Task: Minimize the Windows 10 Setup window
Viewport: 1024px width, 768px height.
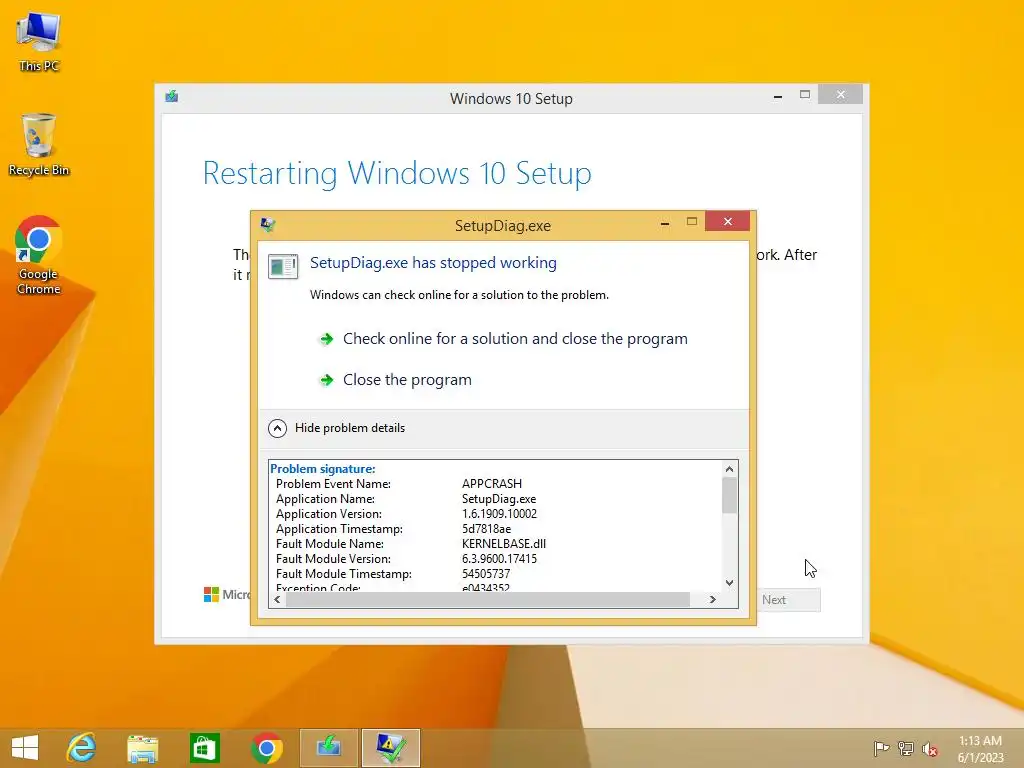Action: tap(778, 96)
